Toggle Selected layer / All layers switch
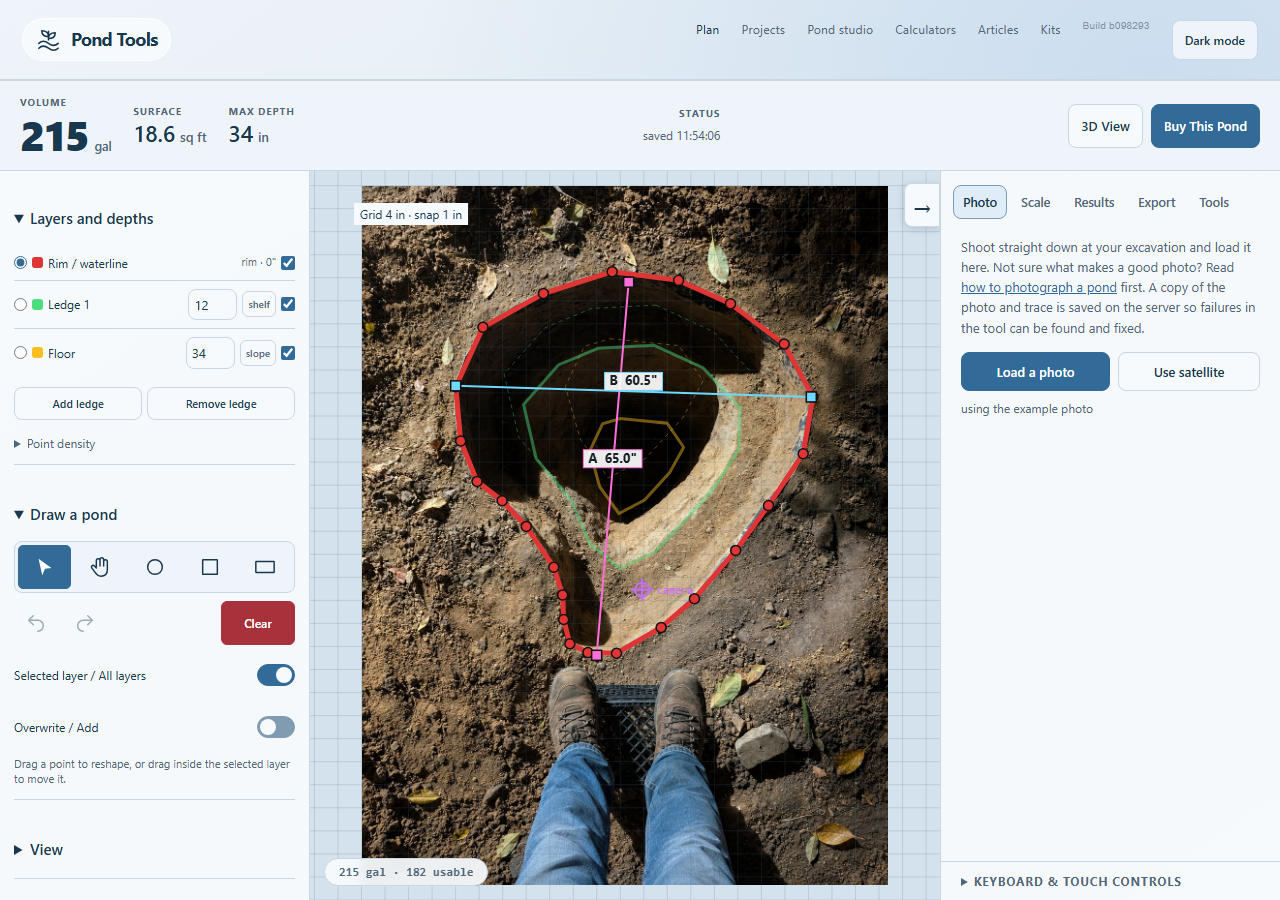1280x900 pixels. click(276, 675)
